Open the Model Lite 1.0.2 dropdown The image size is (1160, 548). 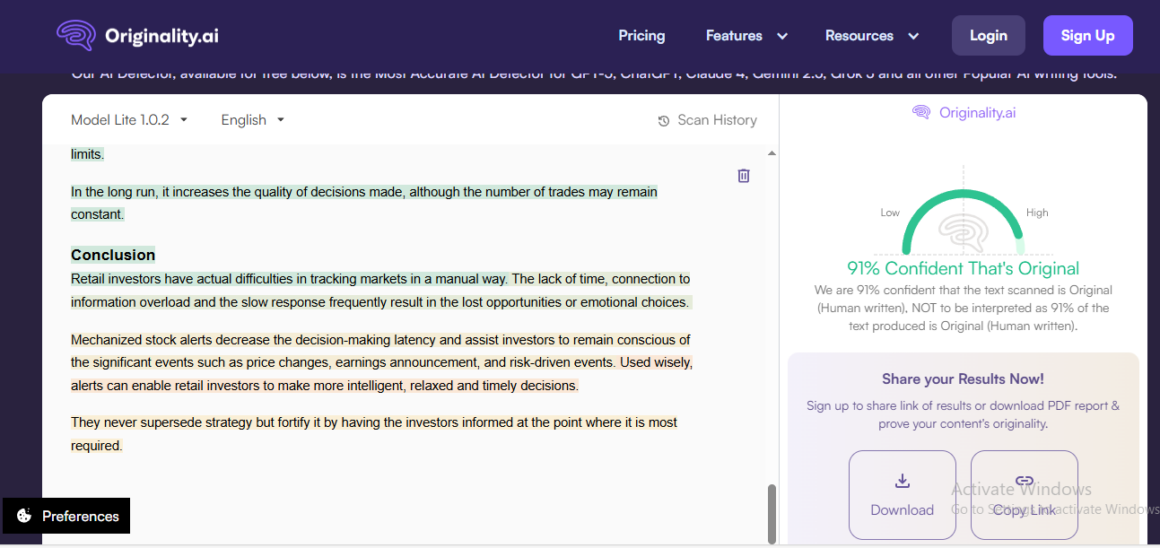click(x=129, y=120)
